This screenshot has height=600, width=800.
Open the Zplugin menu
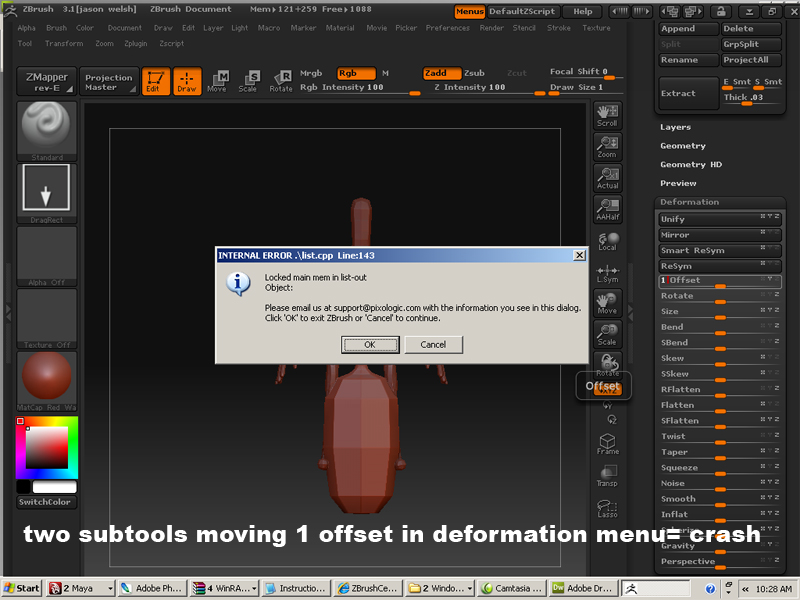tap(136, 44)
